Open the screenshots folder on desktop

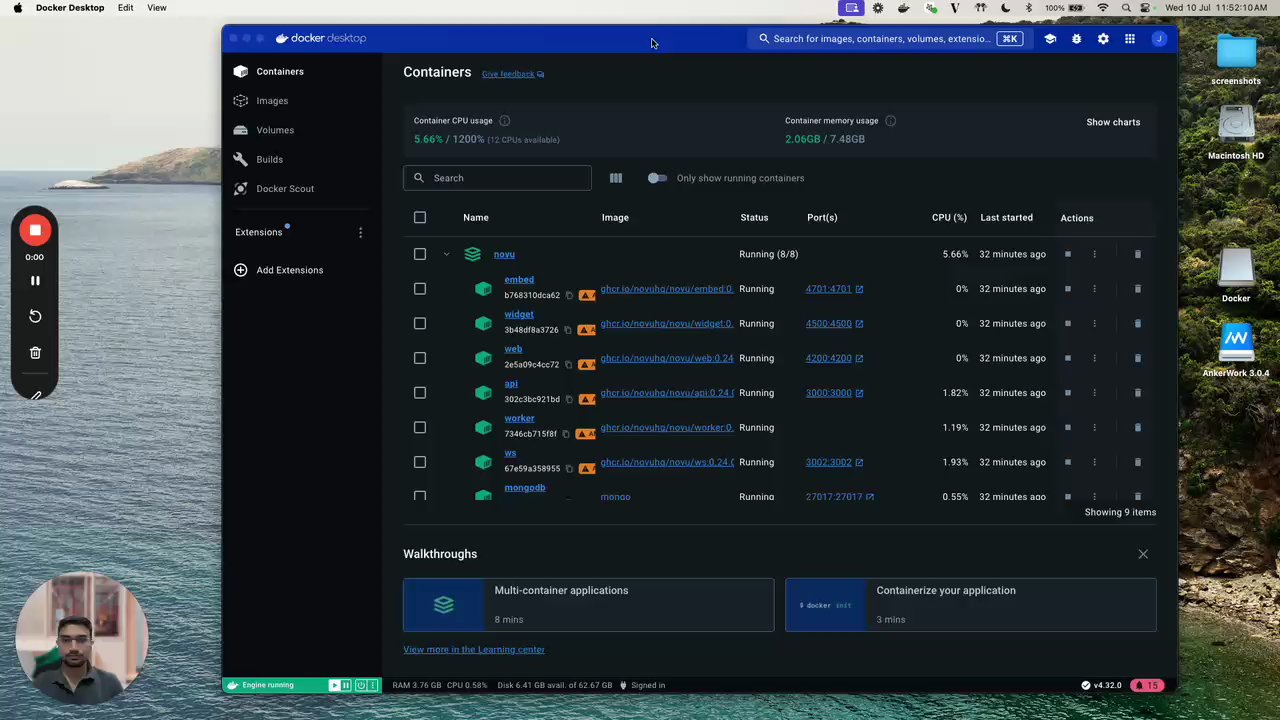coord(1236,60)
